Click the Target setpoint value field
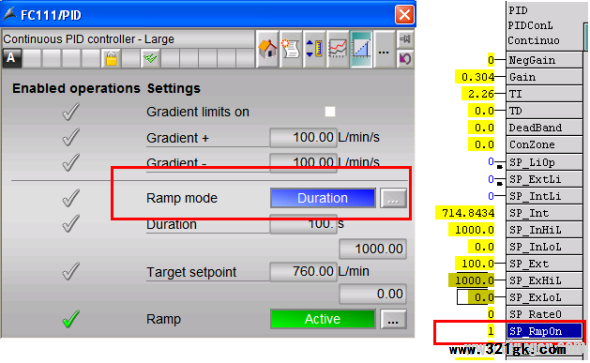 303,271
